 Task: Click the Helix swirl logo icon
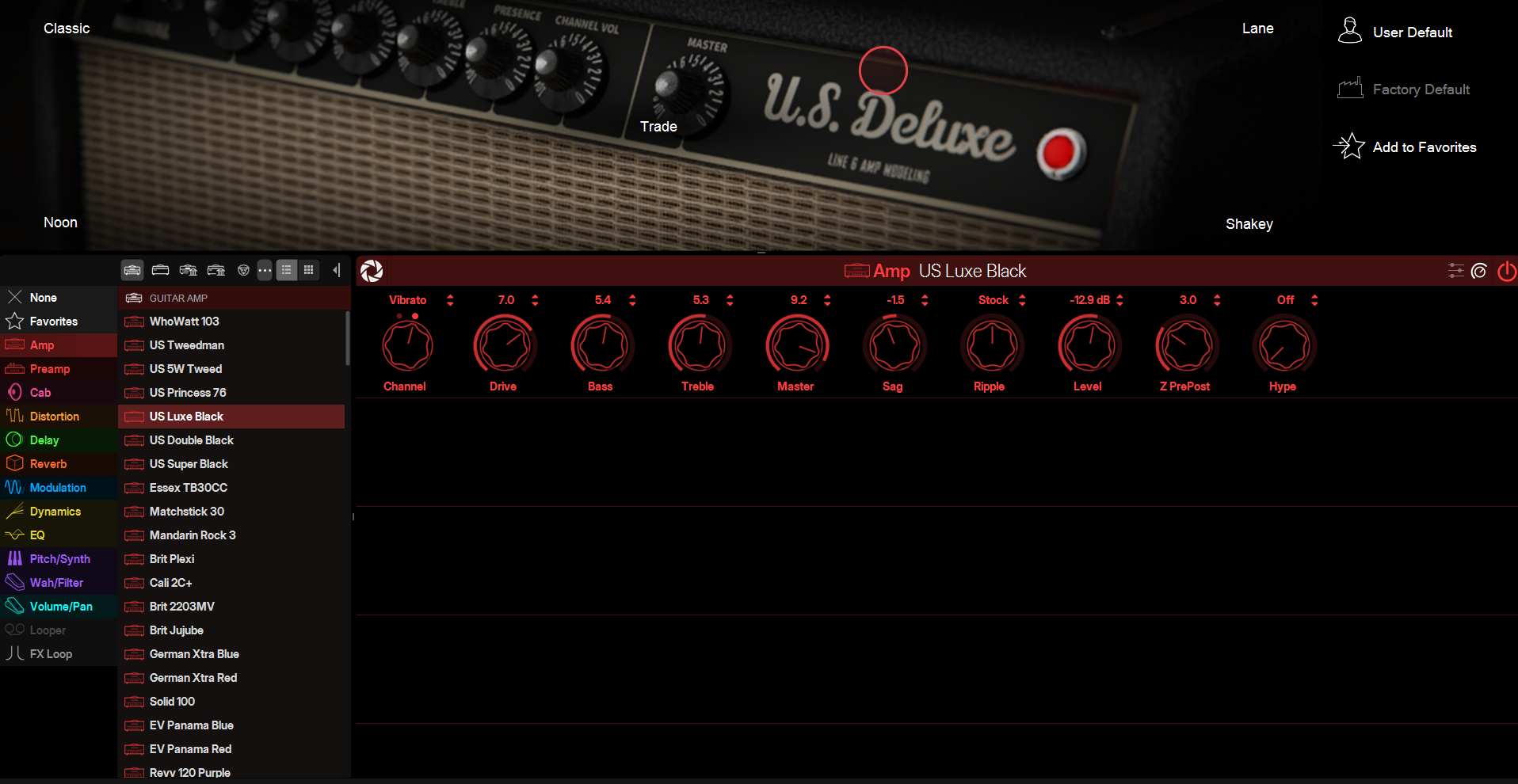(372, 271)
